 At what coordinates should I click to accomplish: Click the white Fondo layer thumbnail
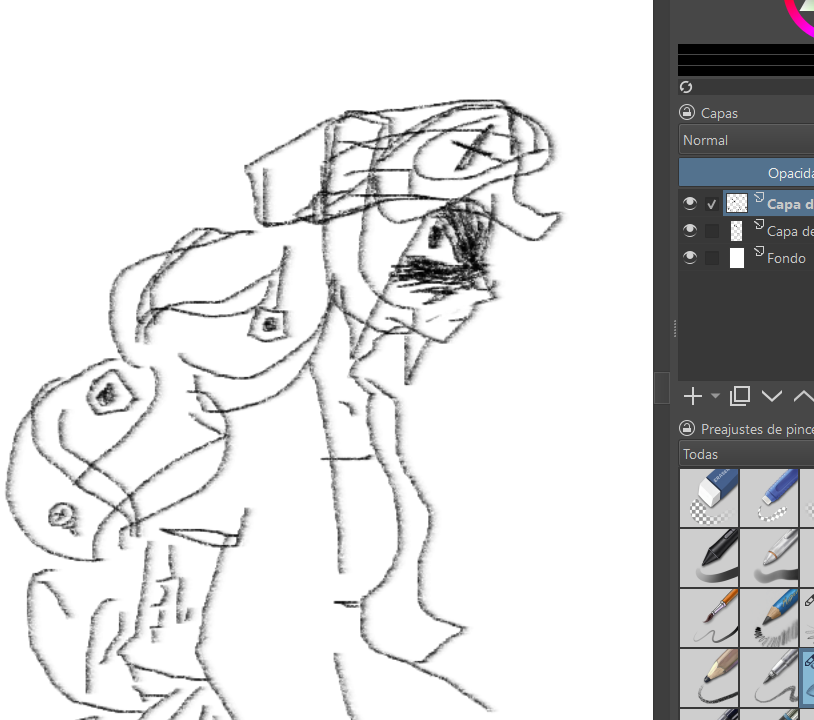click(x=737, y=258)
